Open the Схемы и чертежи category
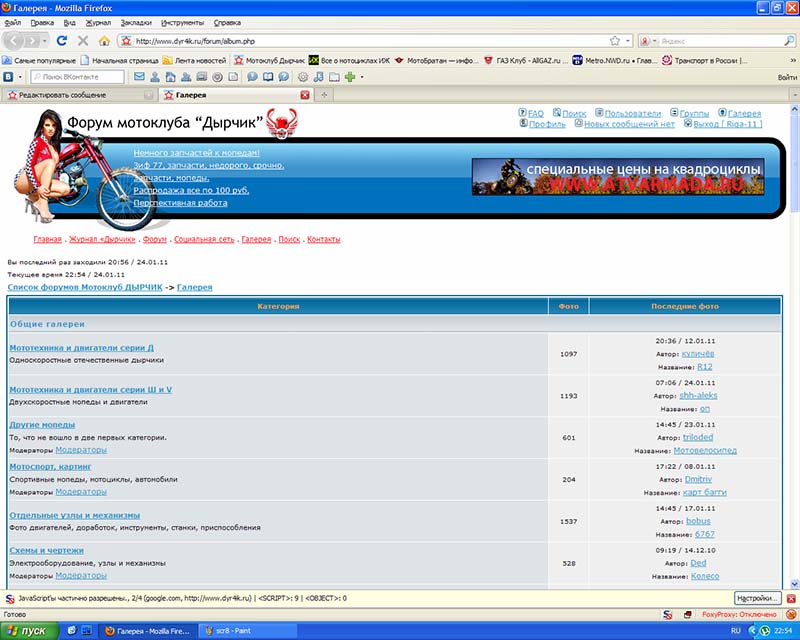The height and width of the screenshot is (640, 800). 46,550
